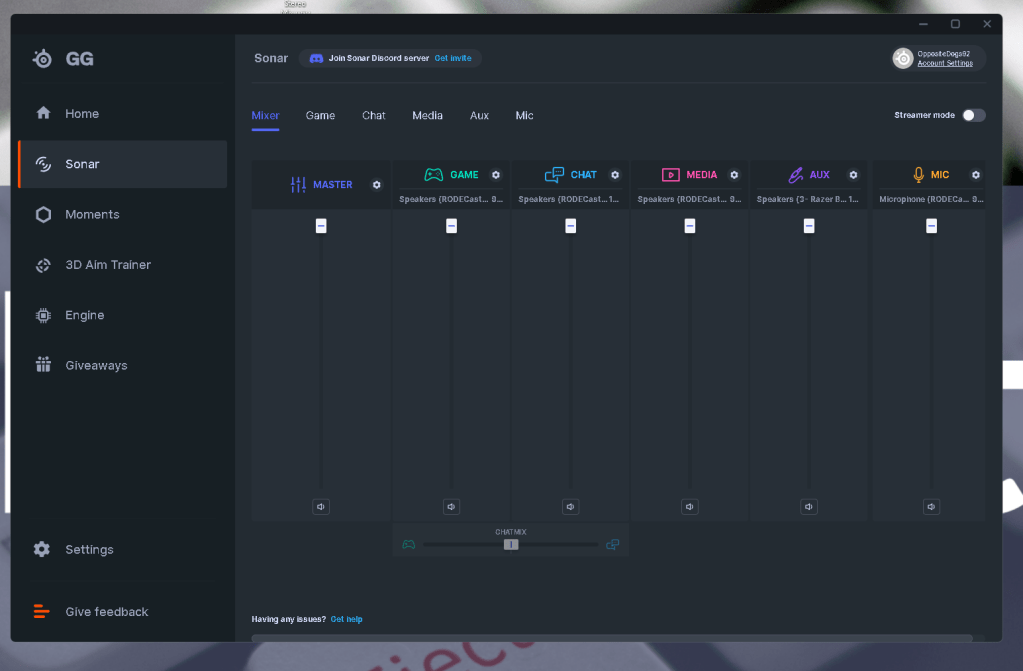Viewport: 1023px width, 671px height.
Task: Open MIC Microphone input device dropdown
Action: [932, 199]
